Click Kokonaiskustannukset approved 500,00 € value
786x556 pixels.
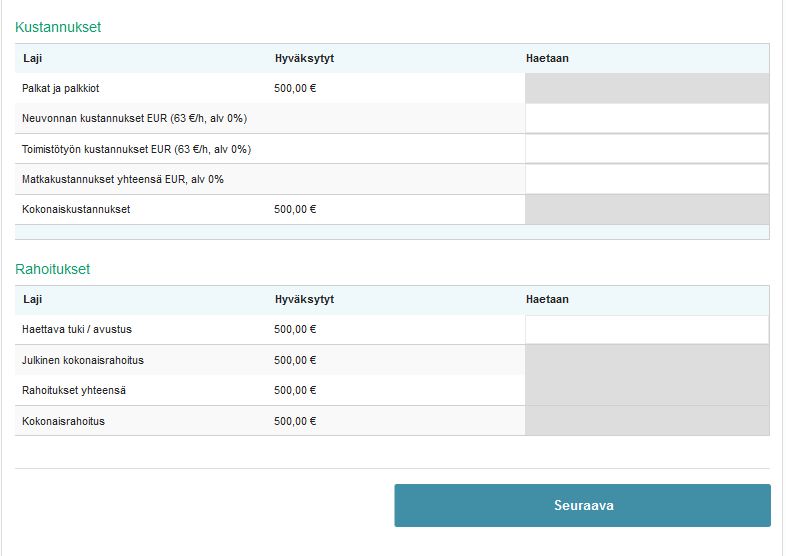(295, 209)
